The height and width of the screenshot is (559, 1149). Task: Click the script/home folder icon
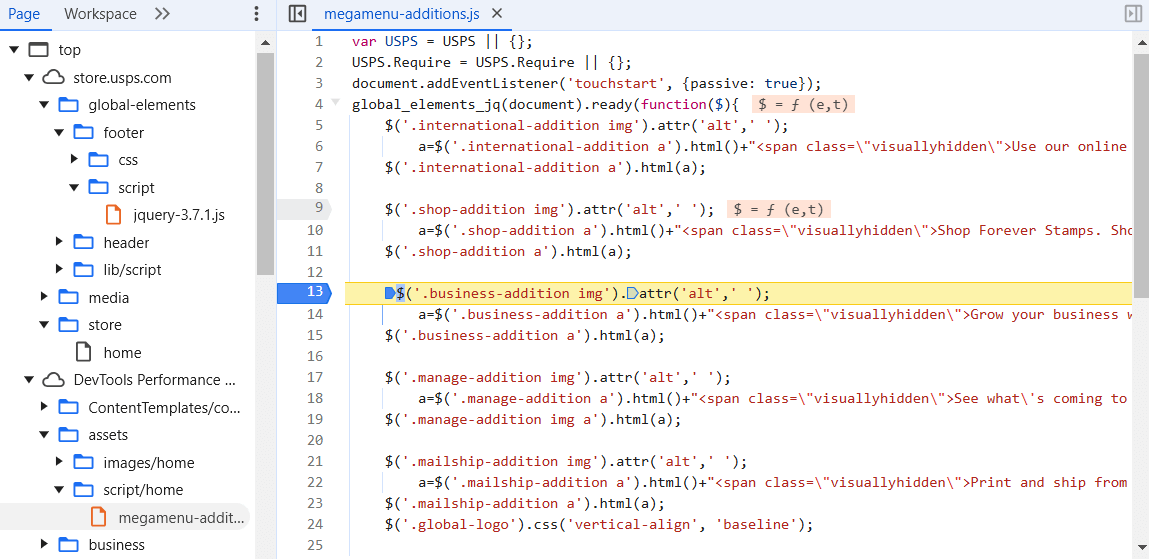point(84,489)
